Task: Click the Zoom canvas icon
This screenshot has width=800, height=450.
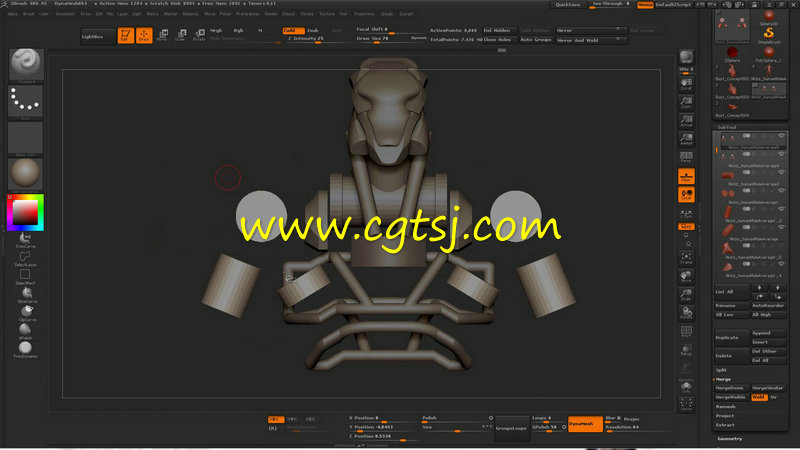Action: [x=686, y=103]
